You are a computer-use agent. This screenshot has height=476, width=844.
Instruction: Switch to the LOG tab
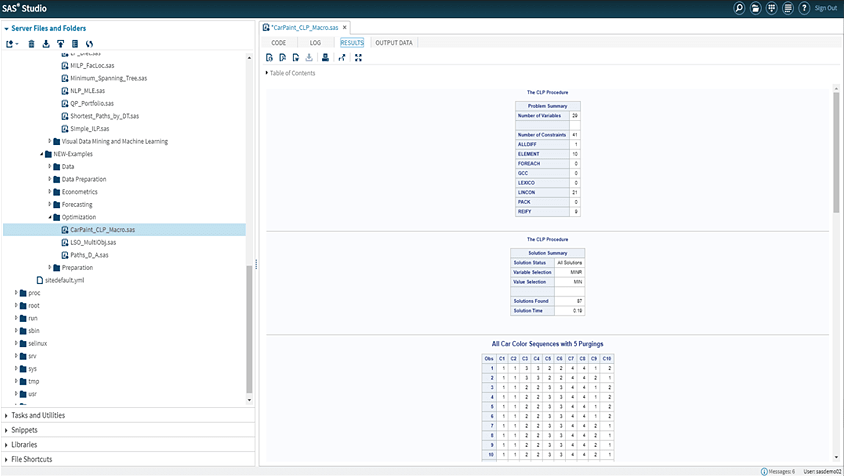tap(315, 43)
